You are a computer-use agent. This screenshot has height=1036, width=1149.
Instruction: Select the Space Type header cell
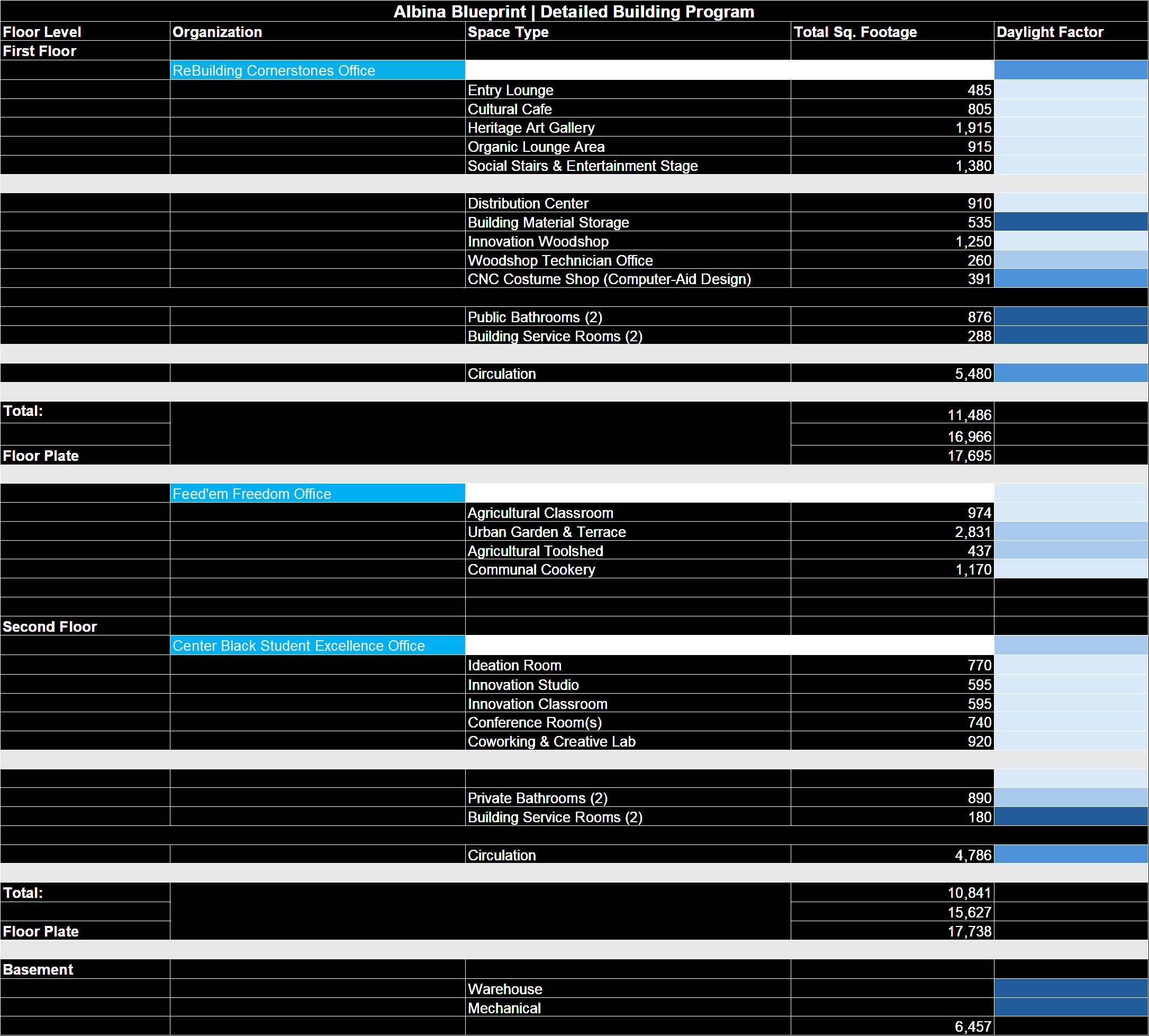tap(628, 32)
